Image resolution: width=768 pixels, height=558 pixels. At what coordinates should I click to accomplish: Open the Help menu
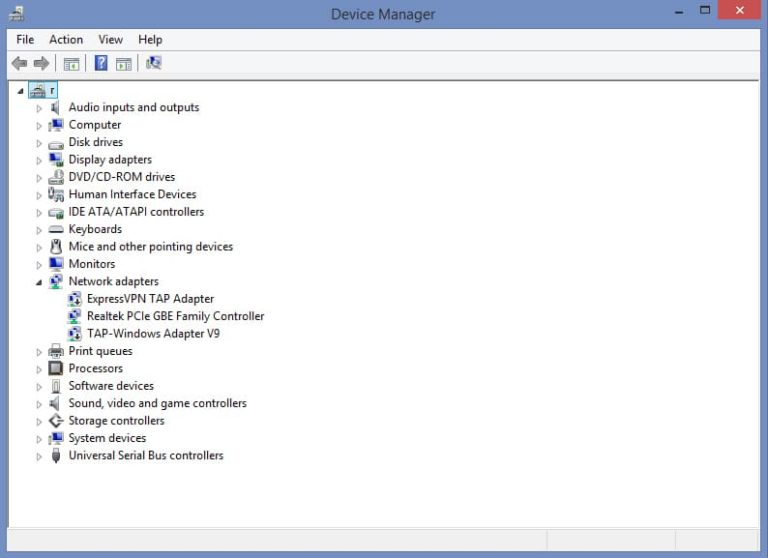(150, 40)
